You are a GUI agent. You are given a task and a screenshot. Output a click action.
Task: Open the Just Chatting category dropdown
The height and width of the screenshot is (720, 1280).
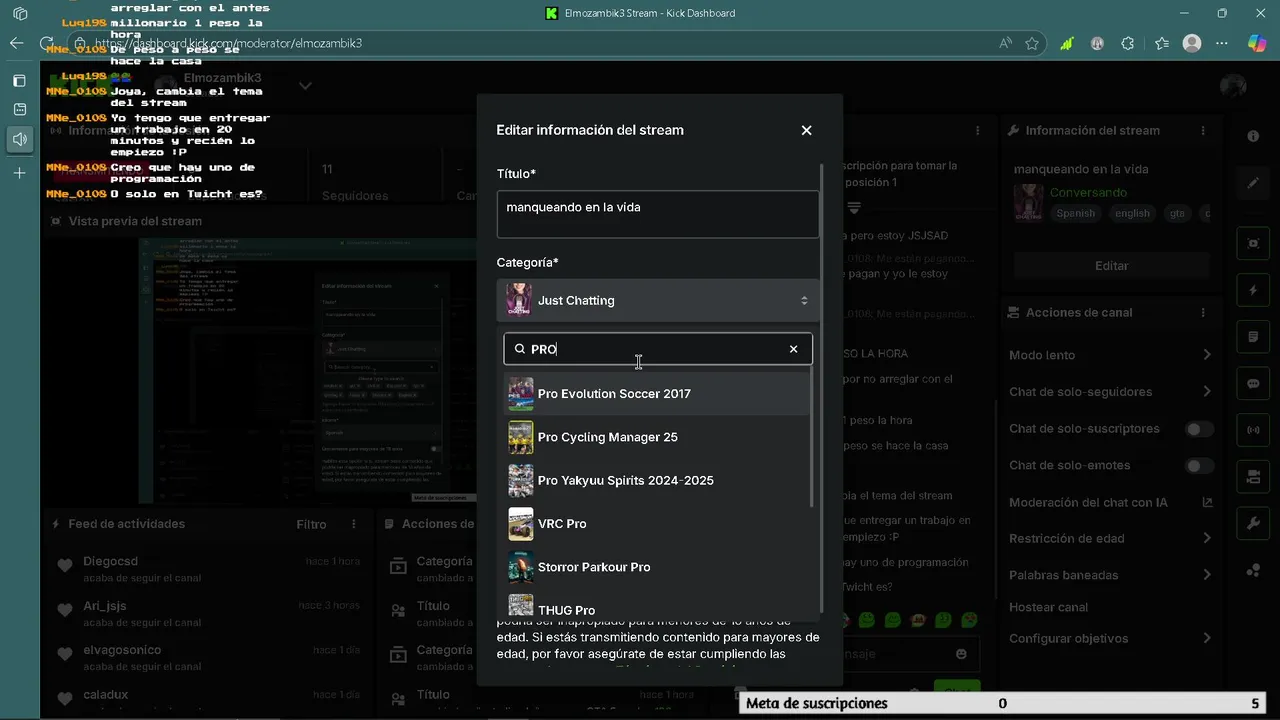pyautogui.click(x=658, y=300)
